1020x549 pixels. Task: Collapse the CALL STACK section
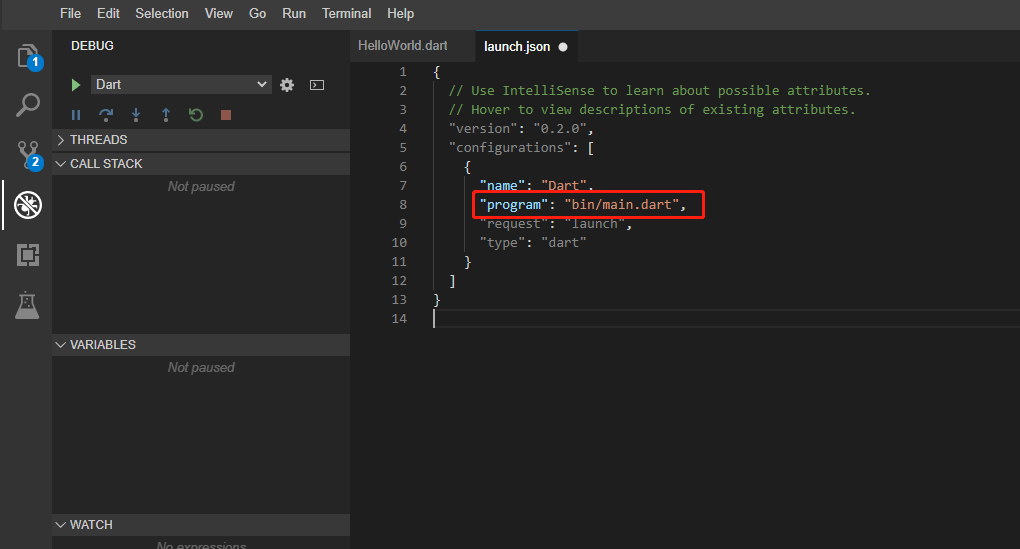pos(201,164)
